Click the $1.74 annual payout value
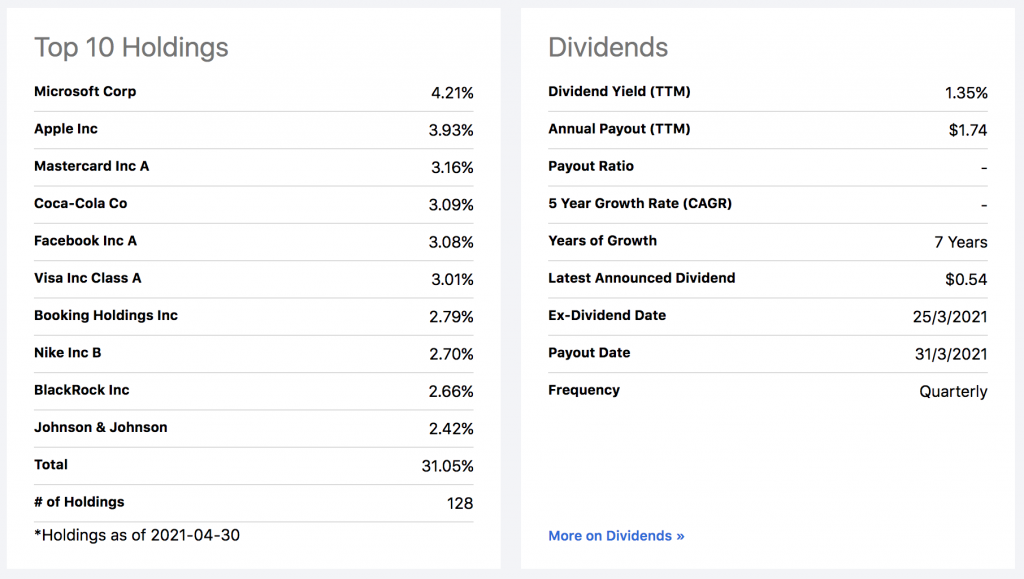This screenshot has width=1024, height=579. tap(968, 130)
